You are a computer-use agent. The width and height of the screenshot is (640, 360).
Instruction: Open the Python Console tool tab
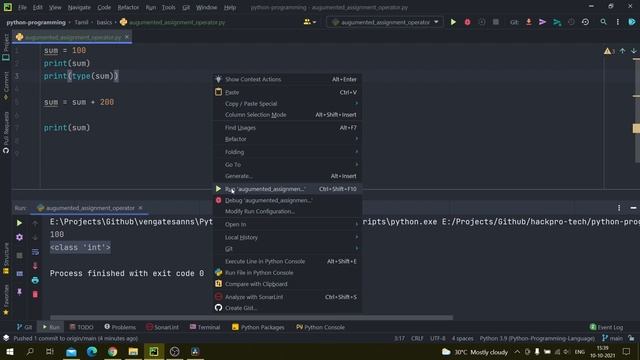pyautogui.click(x=320, y=327)
